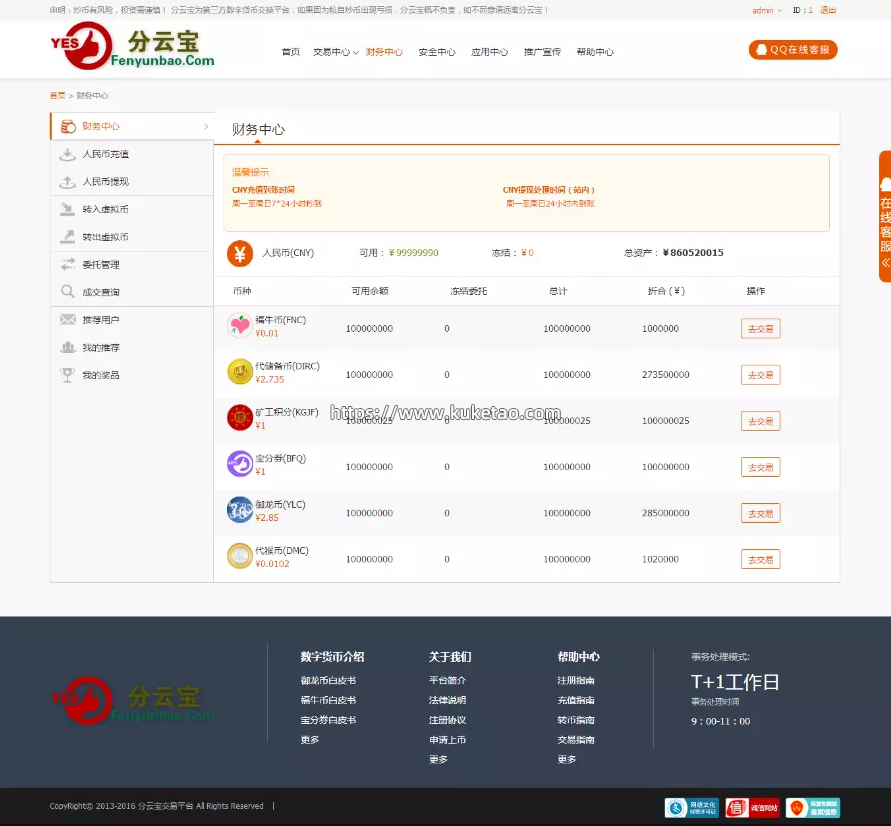Click the 网络文化 certification badge
891x826 pixels.
click(692, 807)
